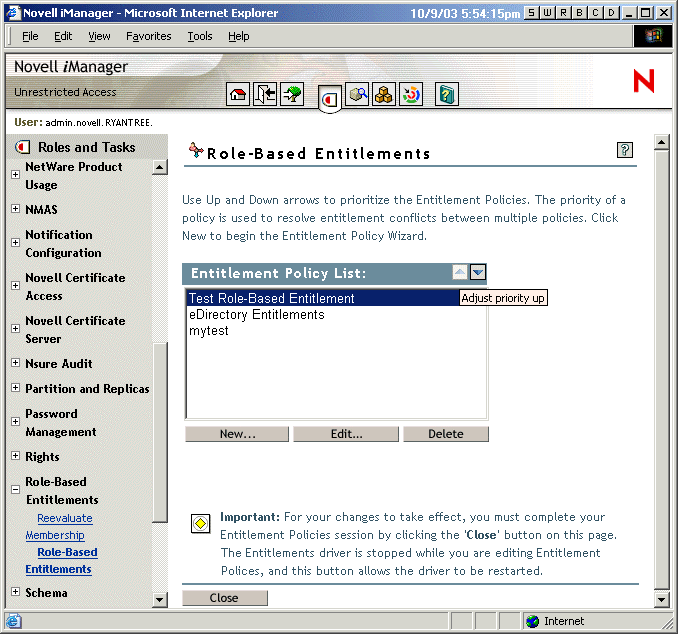
Task: Click the Role-Based Entitlements title icon
Action: tap(196, 150)
